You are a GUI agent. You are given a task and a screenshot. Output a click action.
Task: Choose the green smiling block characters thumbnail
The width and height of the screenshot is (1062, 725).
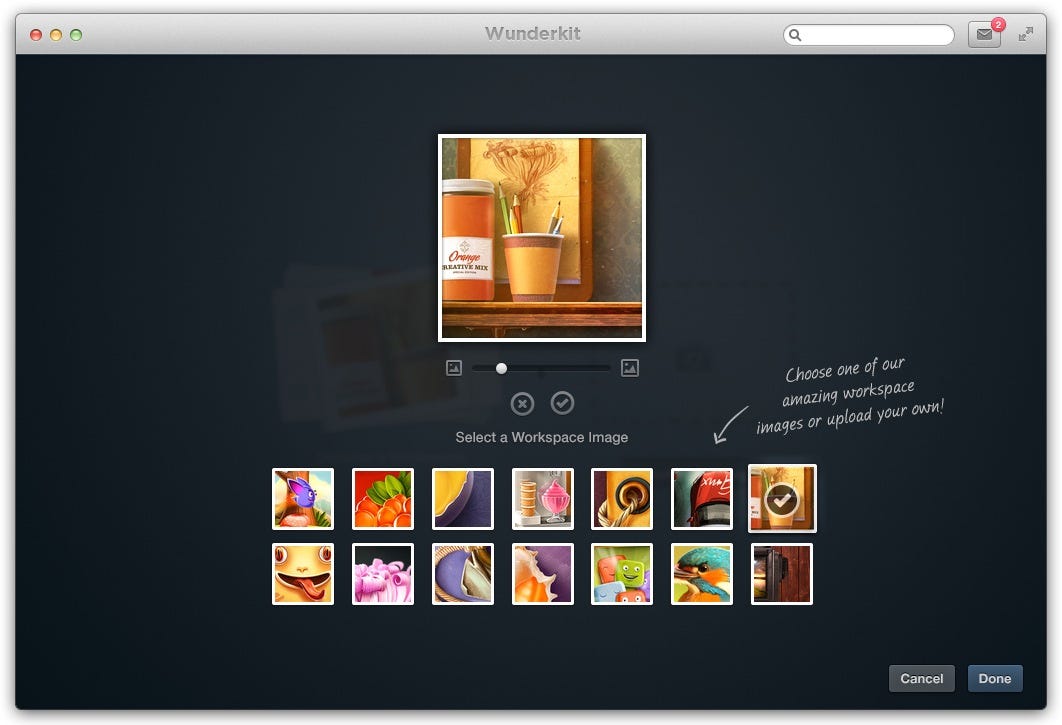coord(622,574)
